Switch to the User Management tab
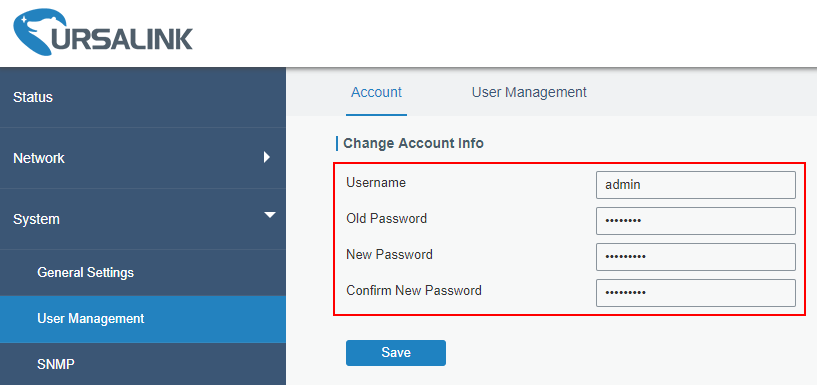The image size is (817, 385). point(529,93)
